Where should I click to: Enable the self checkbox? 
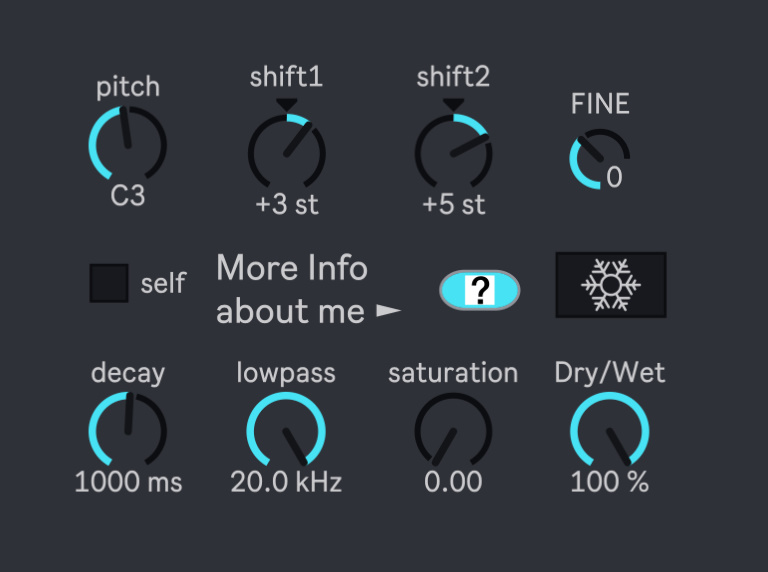[109, 283]
